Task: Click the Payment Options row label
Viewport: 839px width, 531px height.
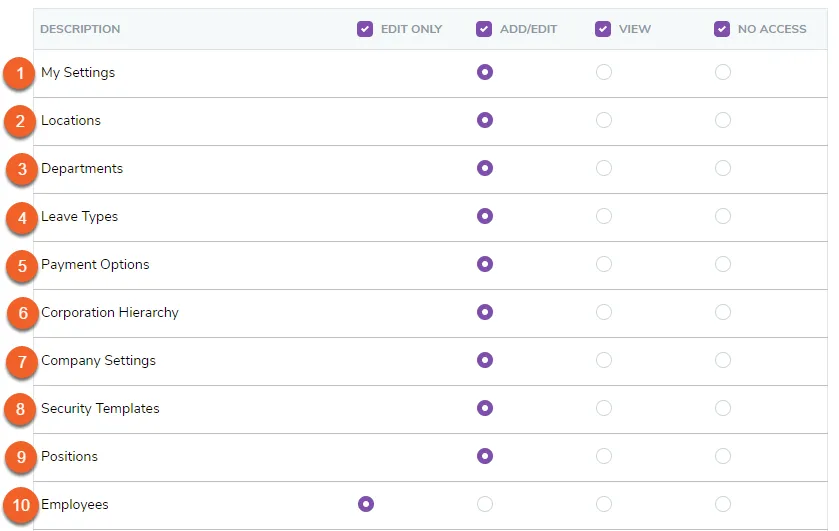Action: pyautogui.click(x=95, y=264)
